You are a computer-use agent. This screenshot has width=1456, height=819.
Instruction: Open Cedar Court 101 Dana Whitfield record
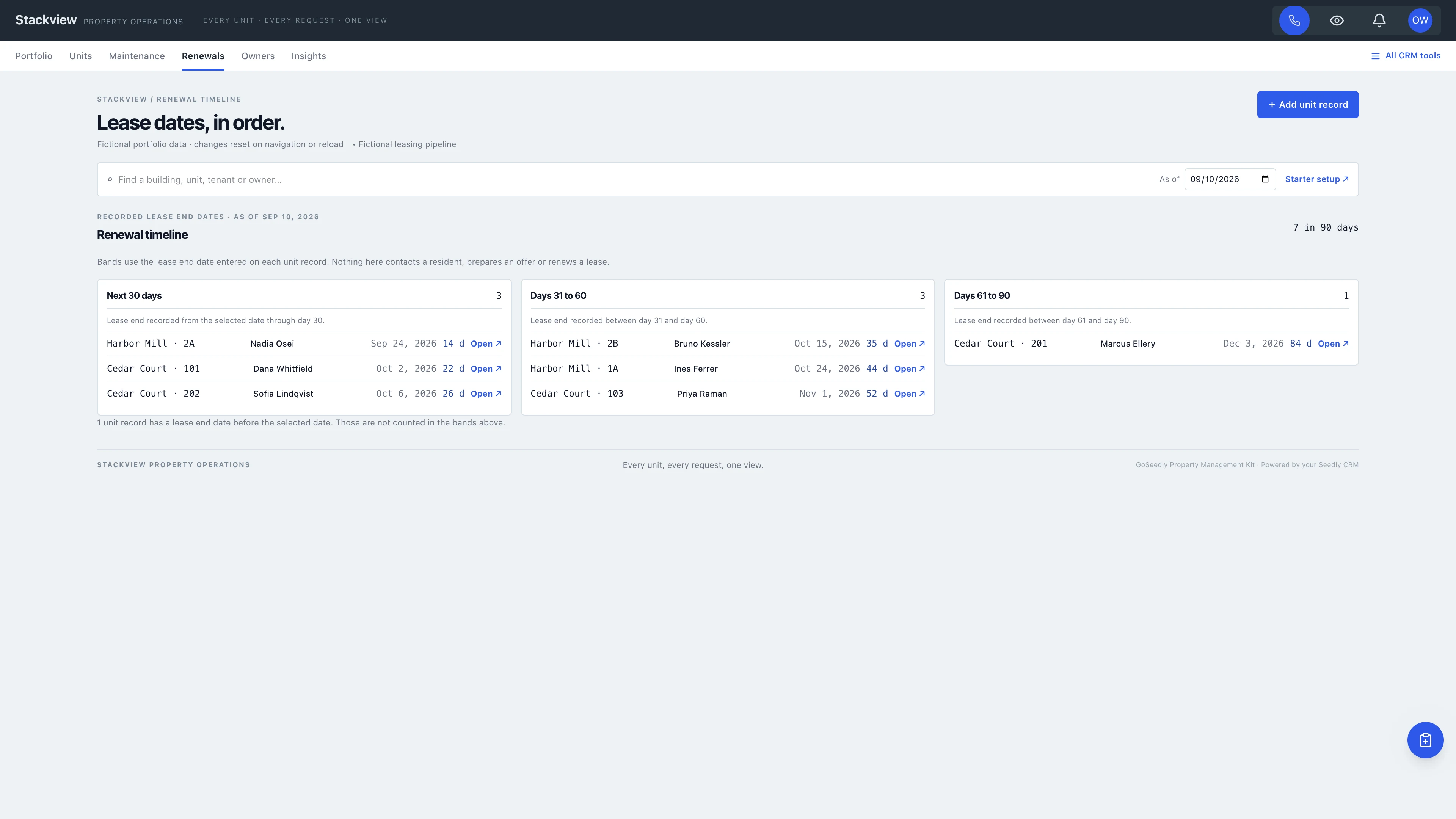coord(485,369)
